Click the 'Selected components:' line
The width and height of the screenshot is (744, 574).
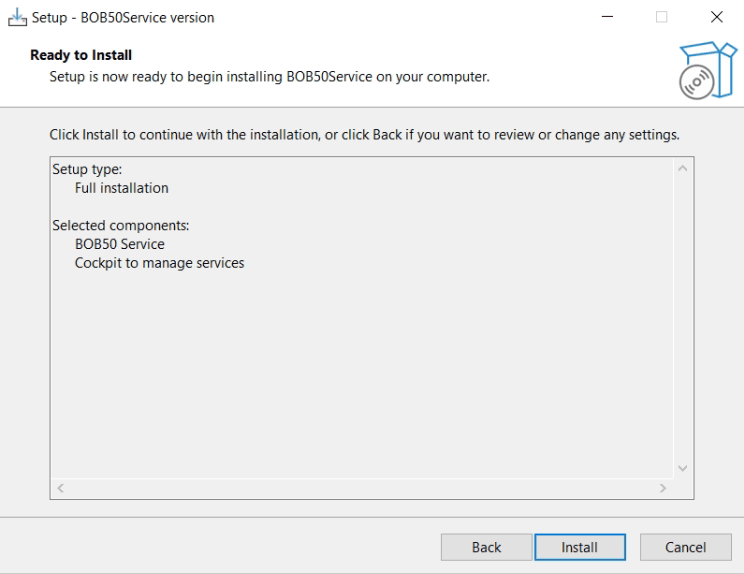(121, 225)
